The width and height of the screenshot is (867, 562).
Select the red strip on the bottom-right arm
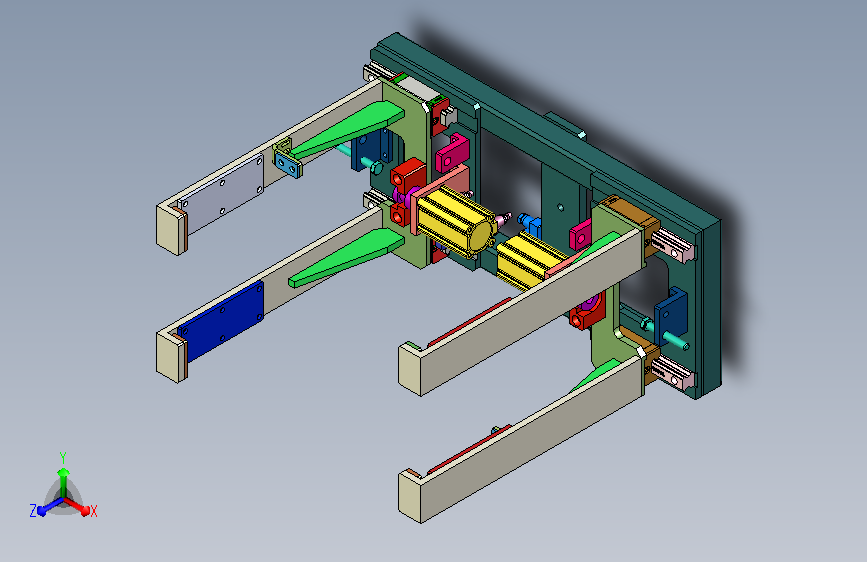[469, 448]
